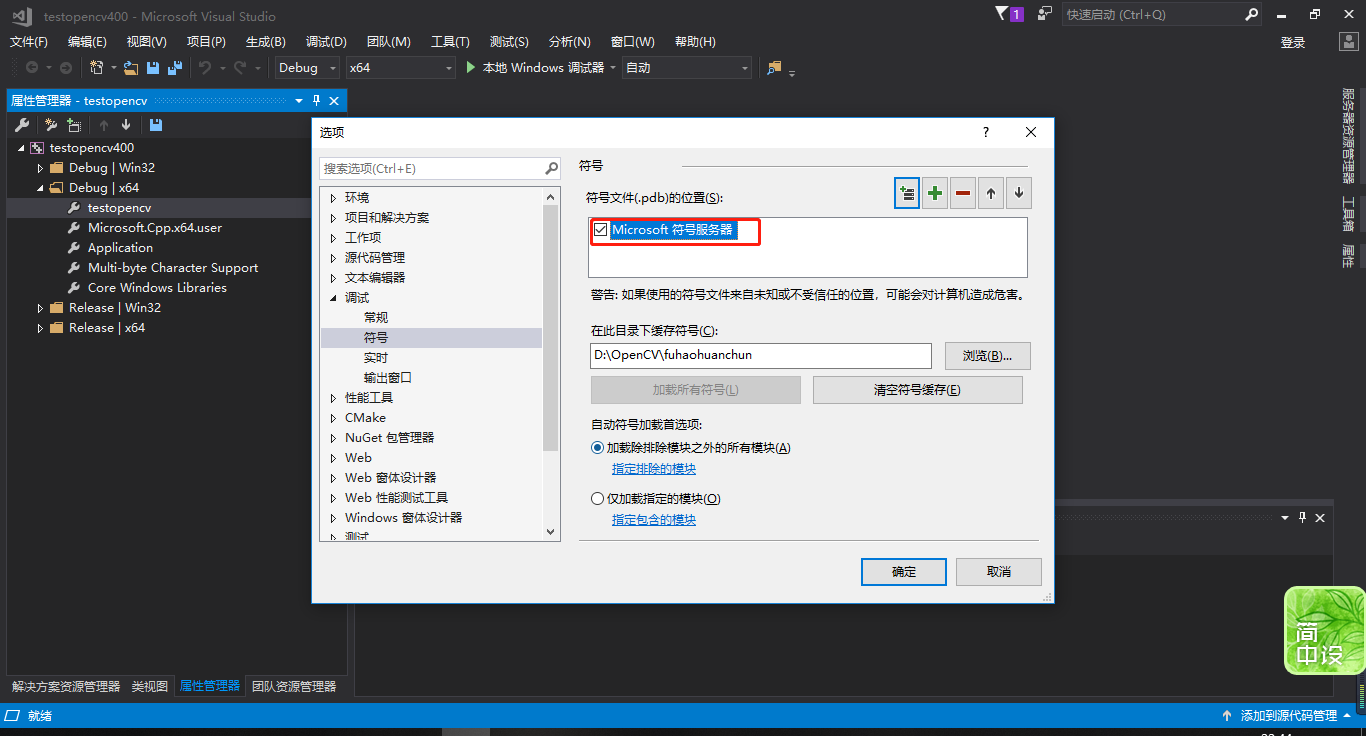Viewport: 1366px width, 736px height.
Task: Add a new symbol server location
Action: (x=906, y=192)
